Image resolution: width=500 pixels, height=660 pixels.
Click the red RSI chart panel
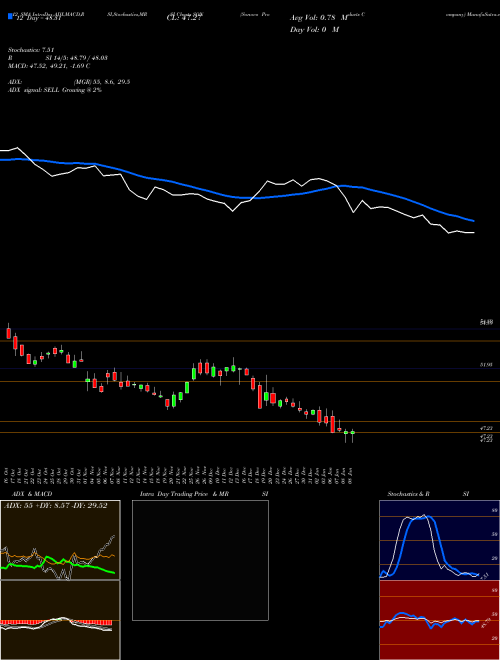tap(439, 620)
